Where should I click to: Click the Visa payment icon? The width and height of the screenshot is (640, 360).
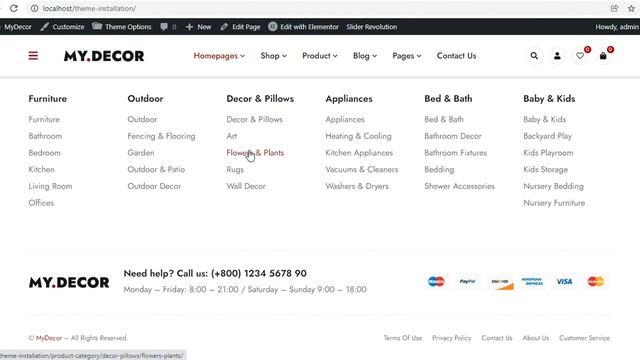pyautogui.click(x=564, y=281)
